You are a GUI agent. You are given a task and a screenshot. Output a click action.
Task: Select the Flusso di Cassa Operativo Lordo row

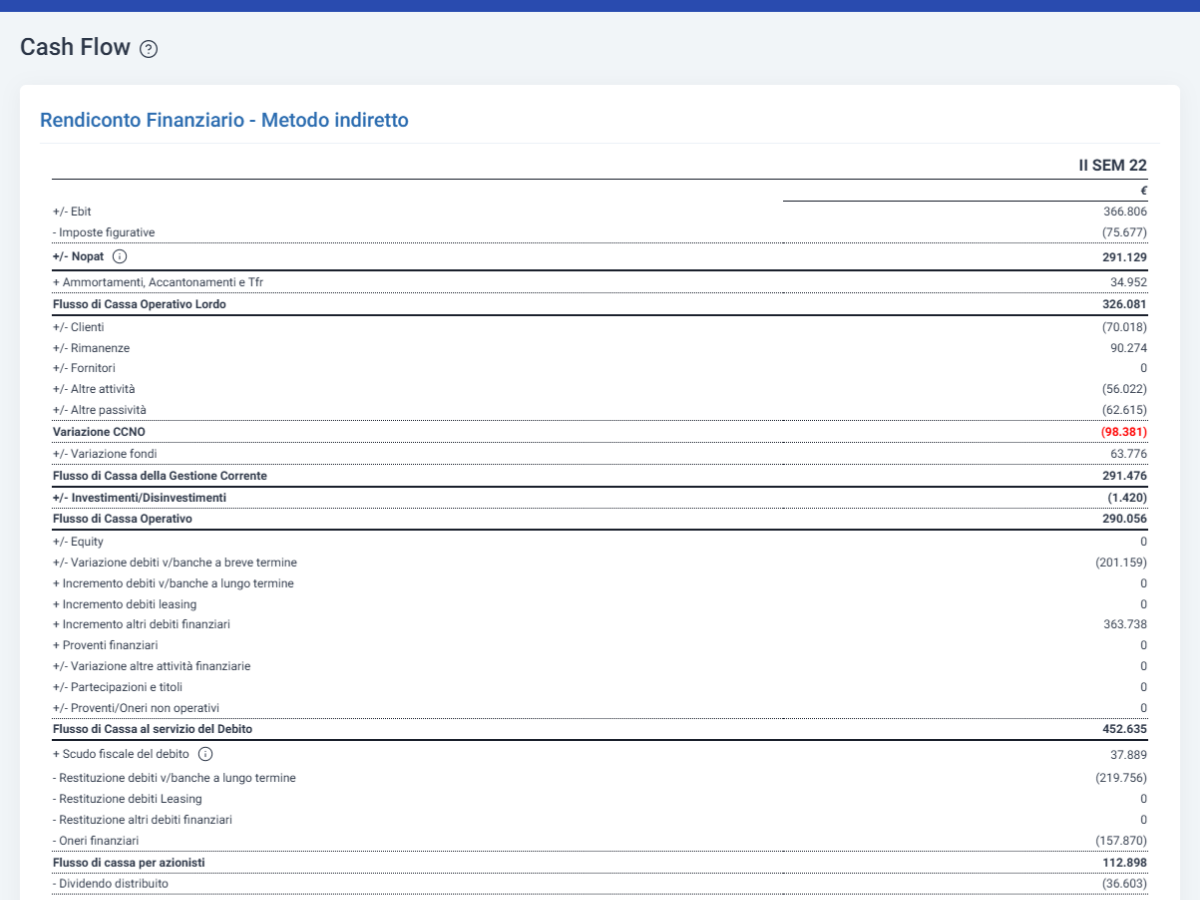(x=600, y=304)
